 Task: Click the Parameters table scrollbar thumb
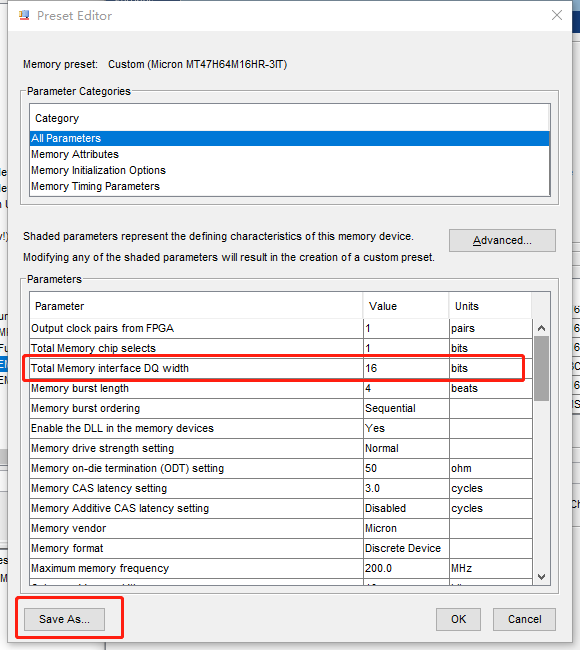pos(541,368)
